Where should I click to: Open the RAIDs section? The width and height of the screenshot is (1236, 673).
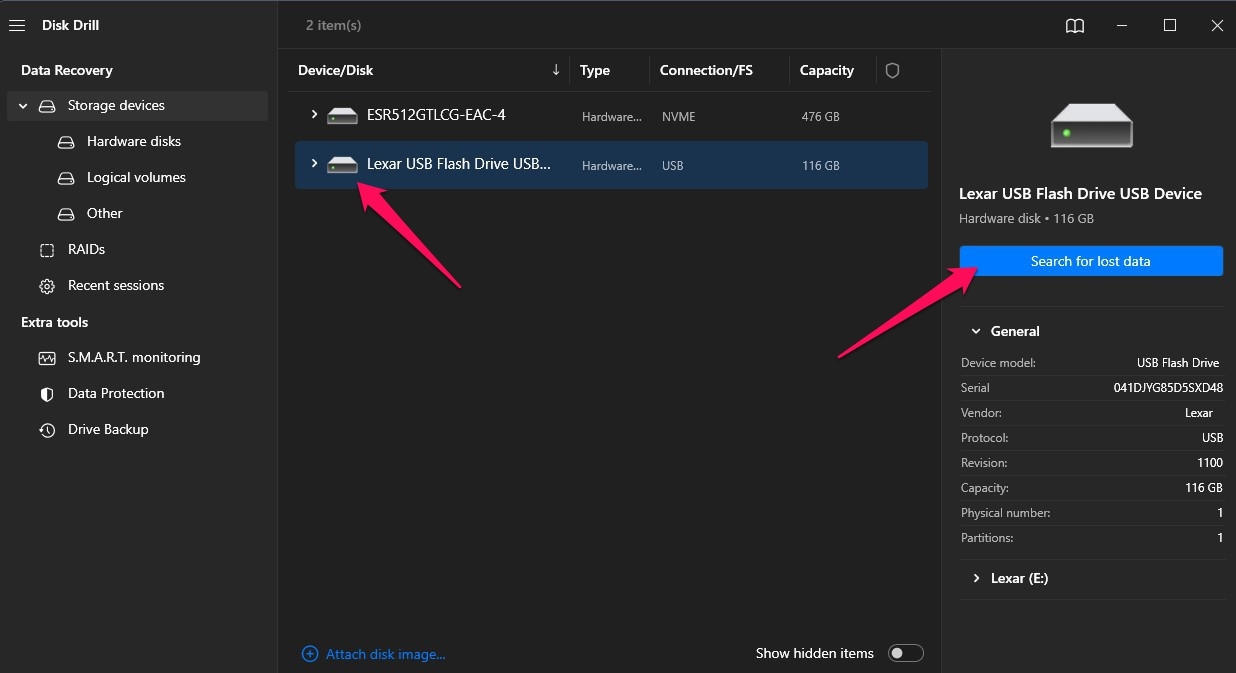[86, 250]
